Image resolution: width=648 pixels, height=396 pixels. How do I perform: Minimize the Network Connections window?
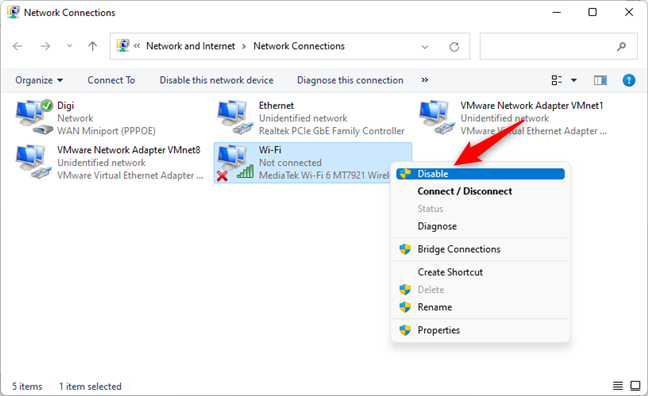click(557, 12)
